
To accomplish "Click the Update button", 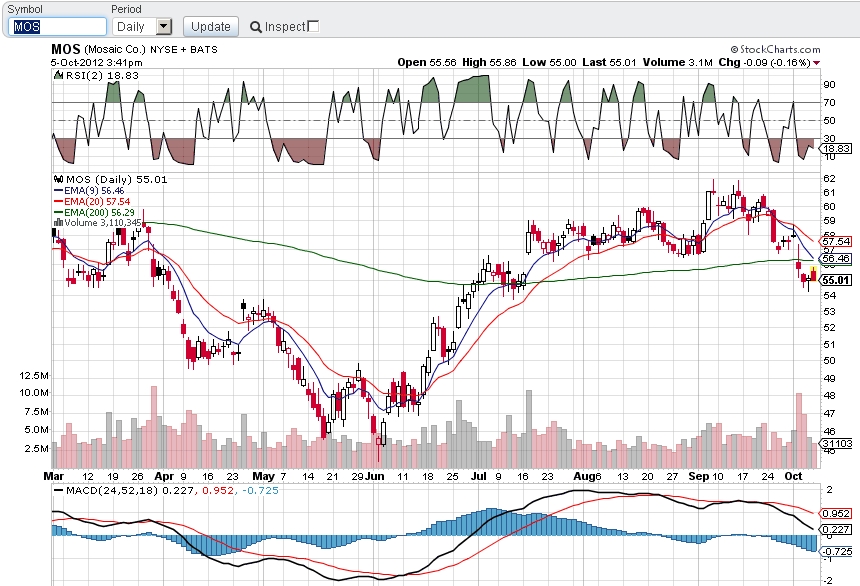I will tap(211, 26).
